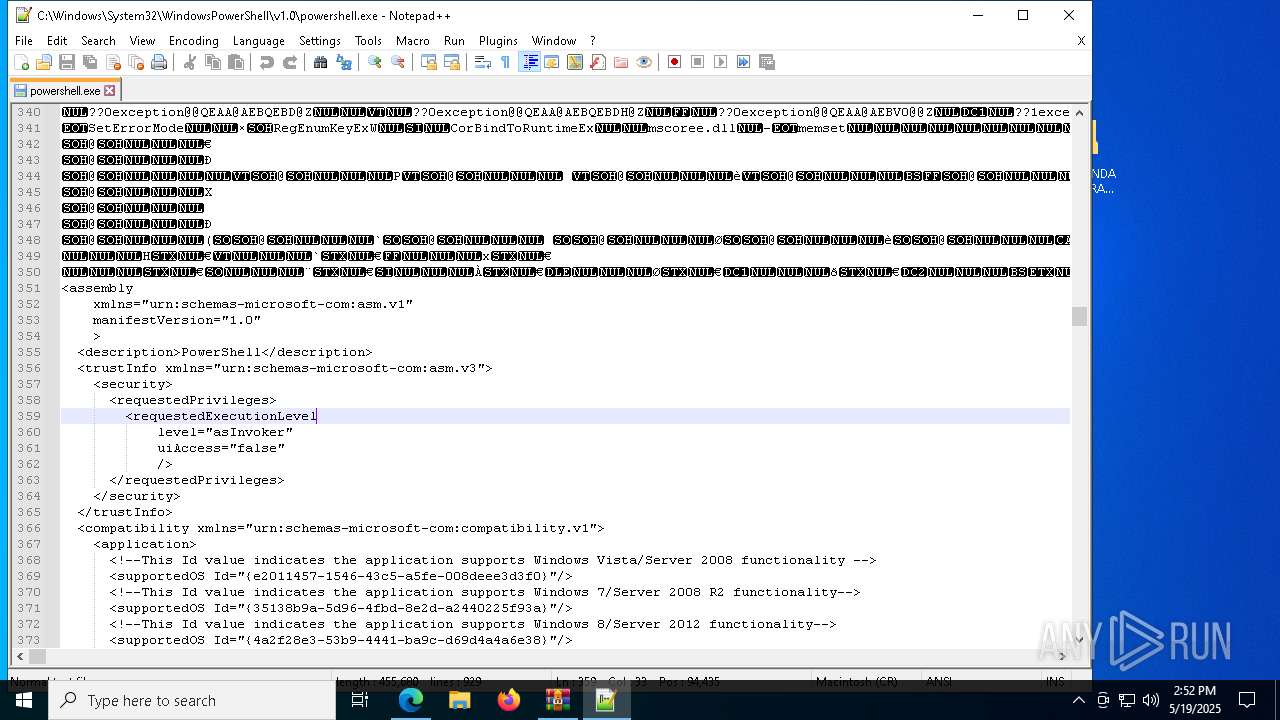Open the Settings menu
This screenshot has width=1280, height=720.
(320, 41)
